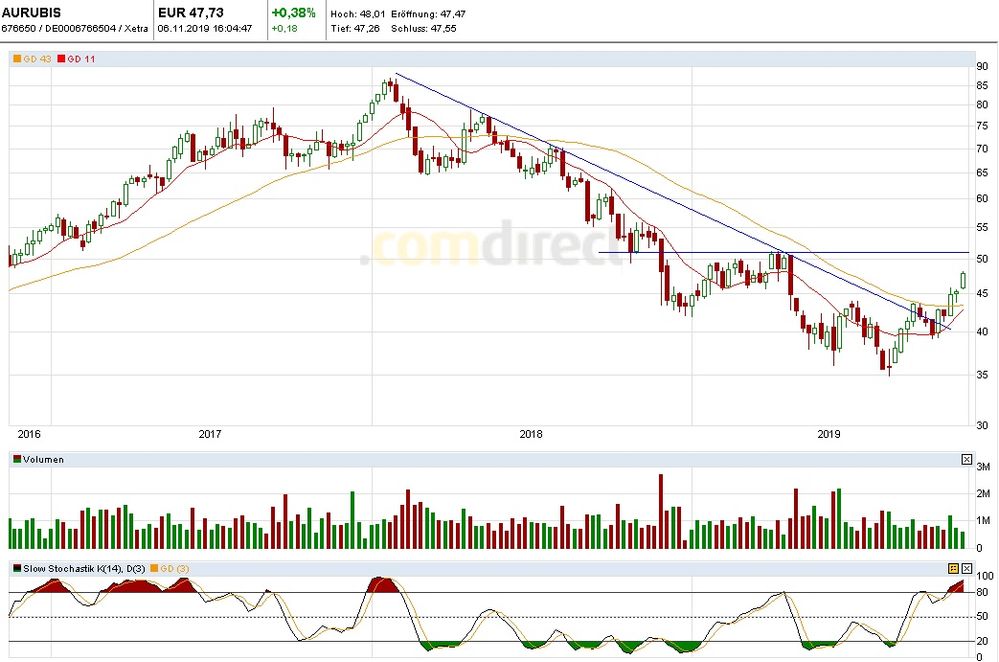Close the Slow Stochastik indicator panel
The width and height of the screenshot is (999, 662).
(966, 568)
